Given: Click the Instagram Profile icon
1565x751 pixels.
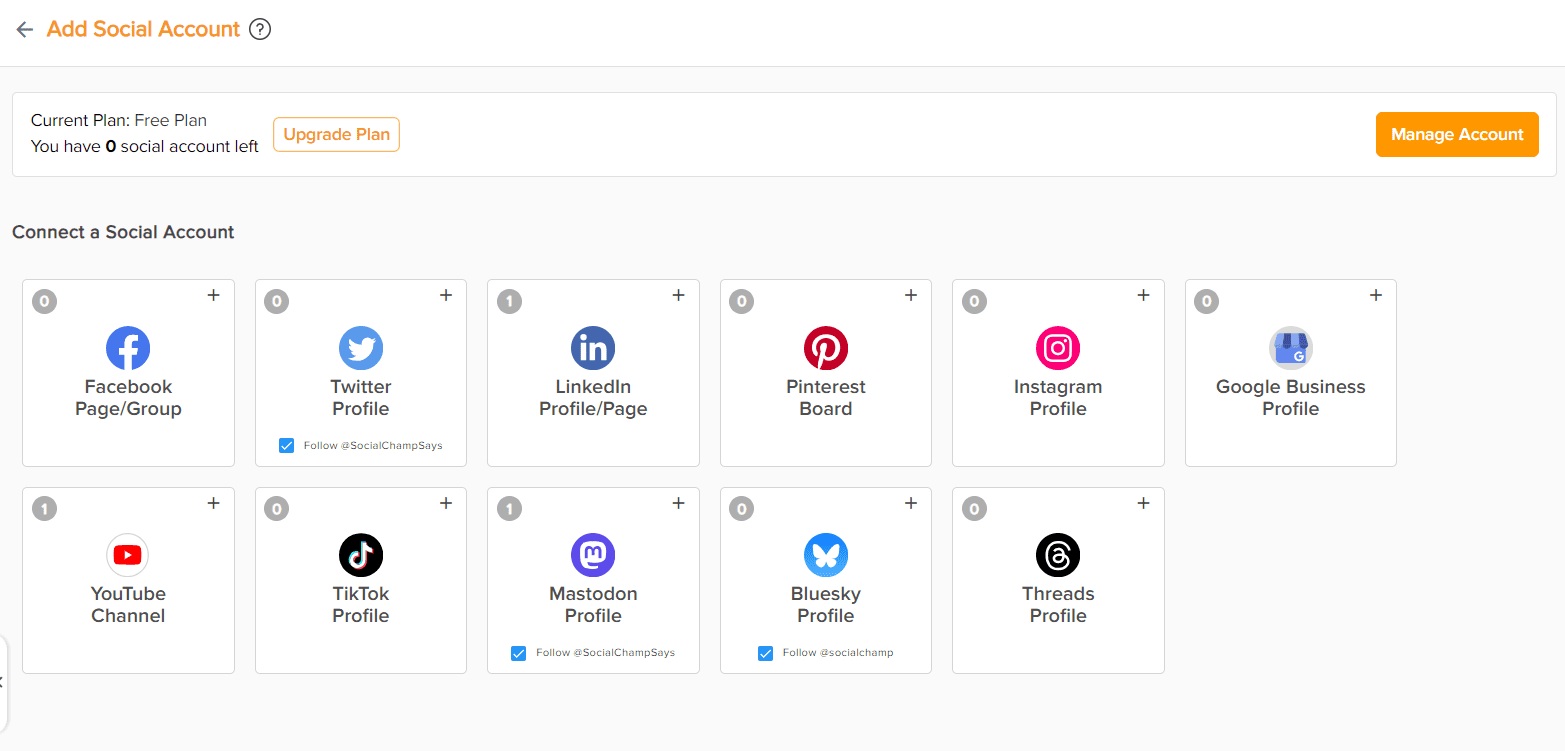Looking at the screenshot, I should [1058, 348].
